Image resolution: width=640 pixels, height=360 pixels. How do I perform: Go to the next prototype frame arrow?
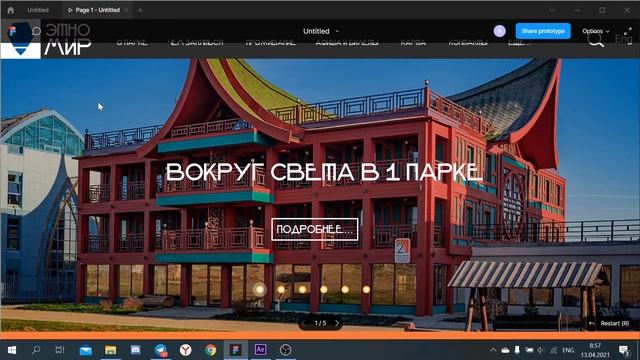click(337, 323)
